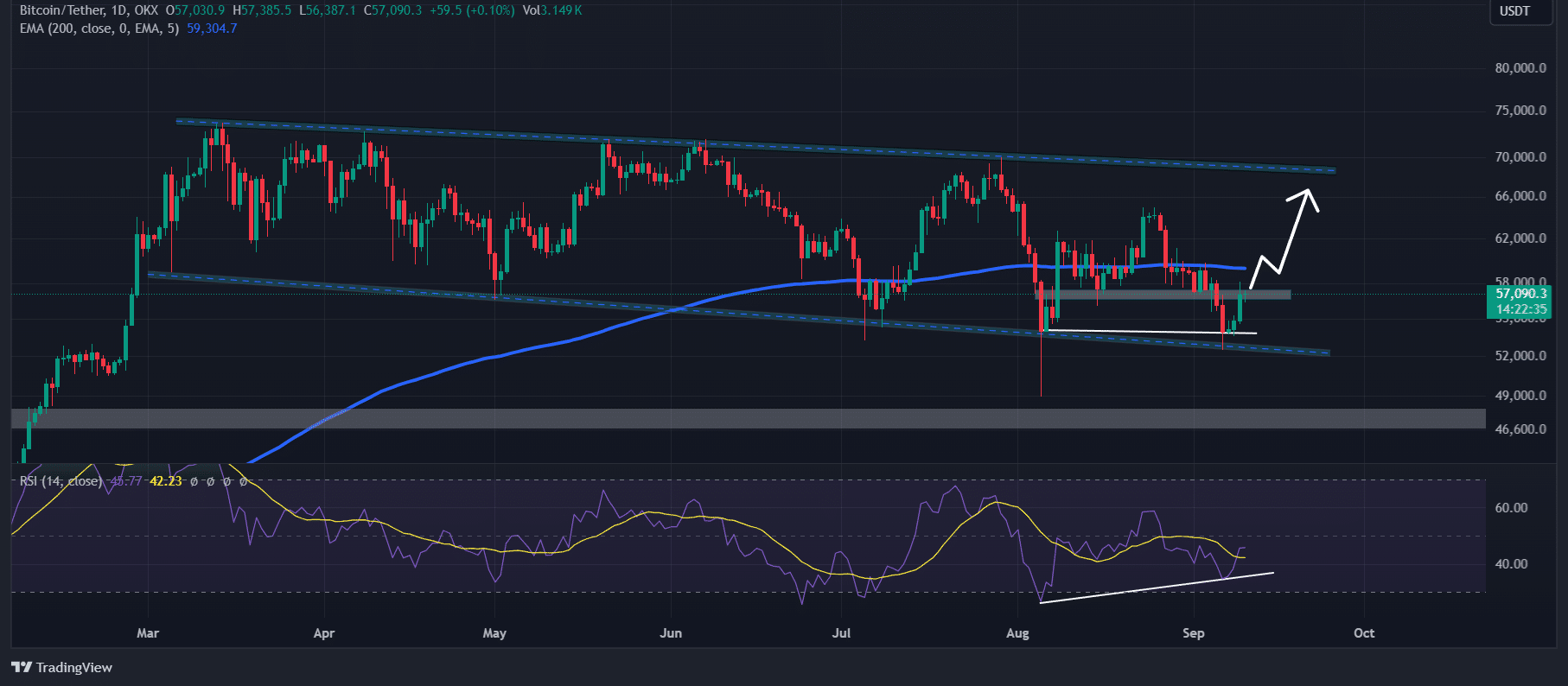Click the RSI scale 40.00 label
Image resolution: width=1568 pixels, height=686 pixels.
click(x=1511, y=564)
